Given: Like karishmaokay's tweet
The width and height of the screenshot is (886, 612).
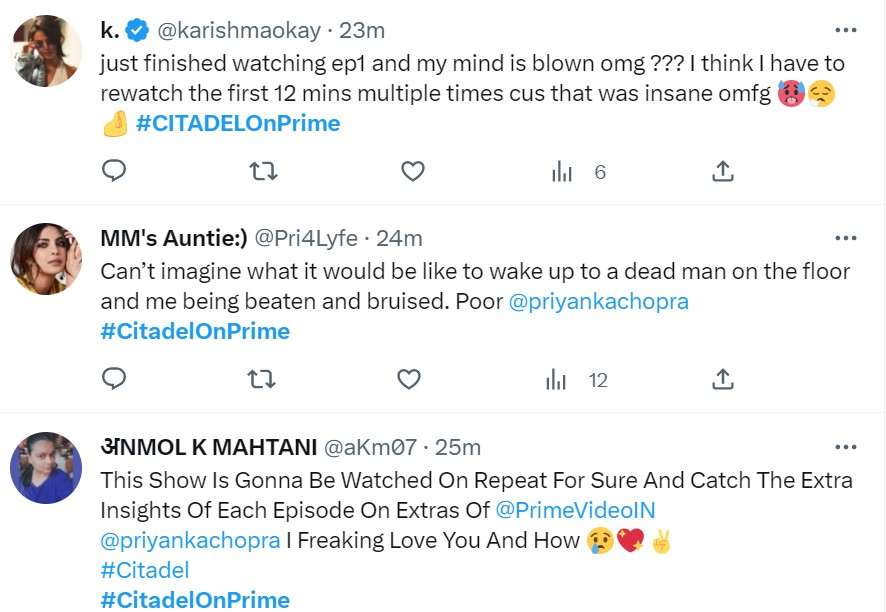Looking at the screenshot, I should 412,171.
